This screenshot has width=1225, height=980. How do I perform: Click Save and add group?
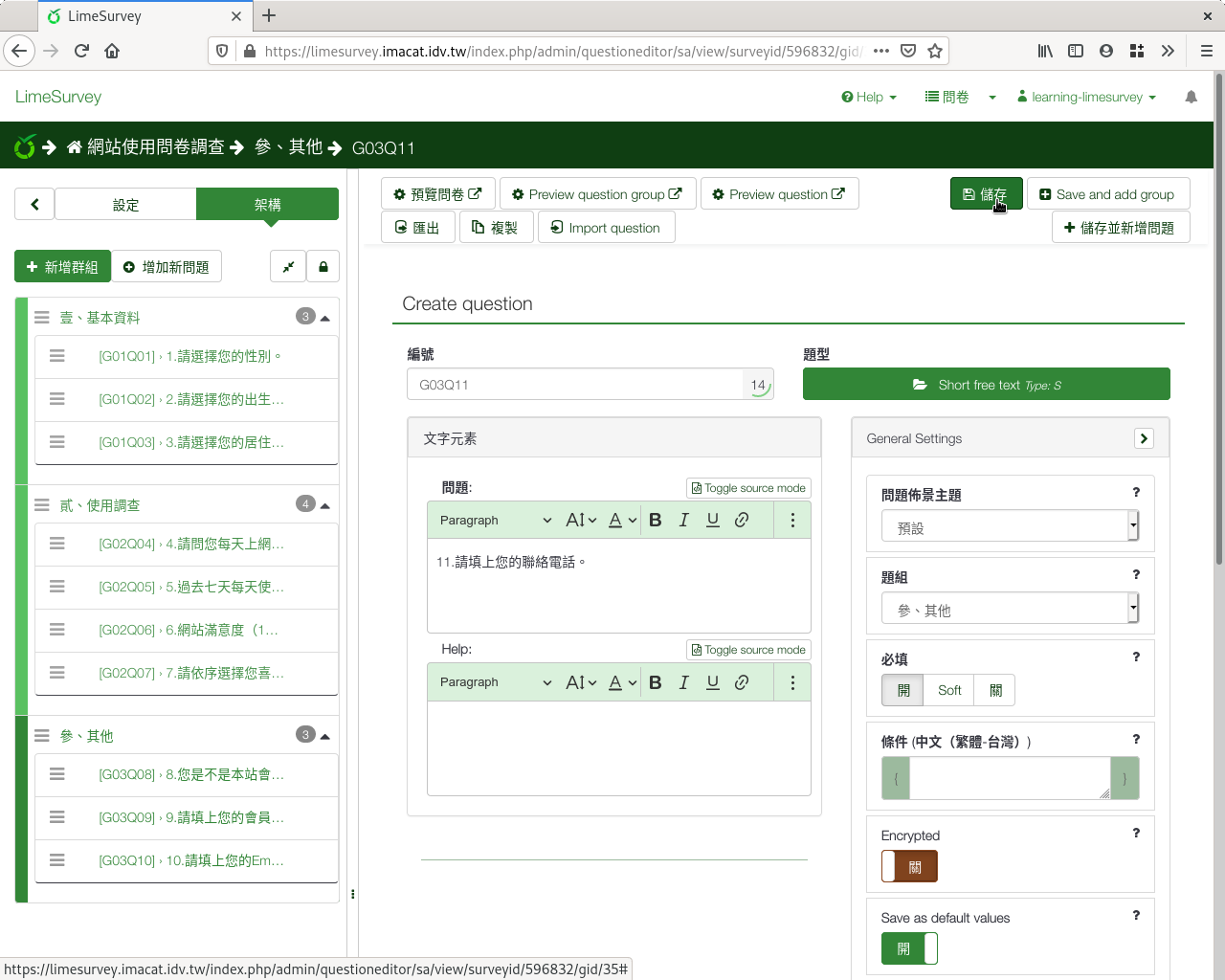1108,193
